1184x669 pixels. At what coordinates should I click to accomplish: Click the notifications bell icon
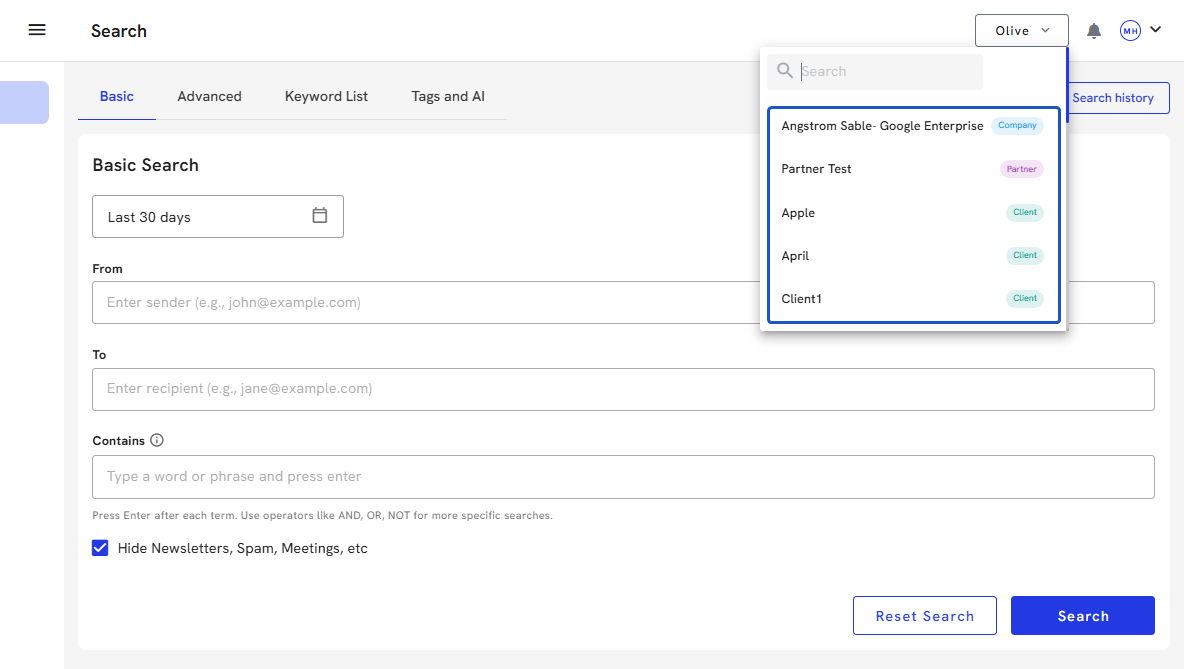point(1094,31)
